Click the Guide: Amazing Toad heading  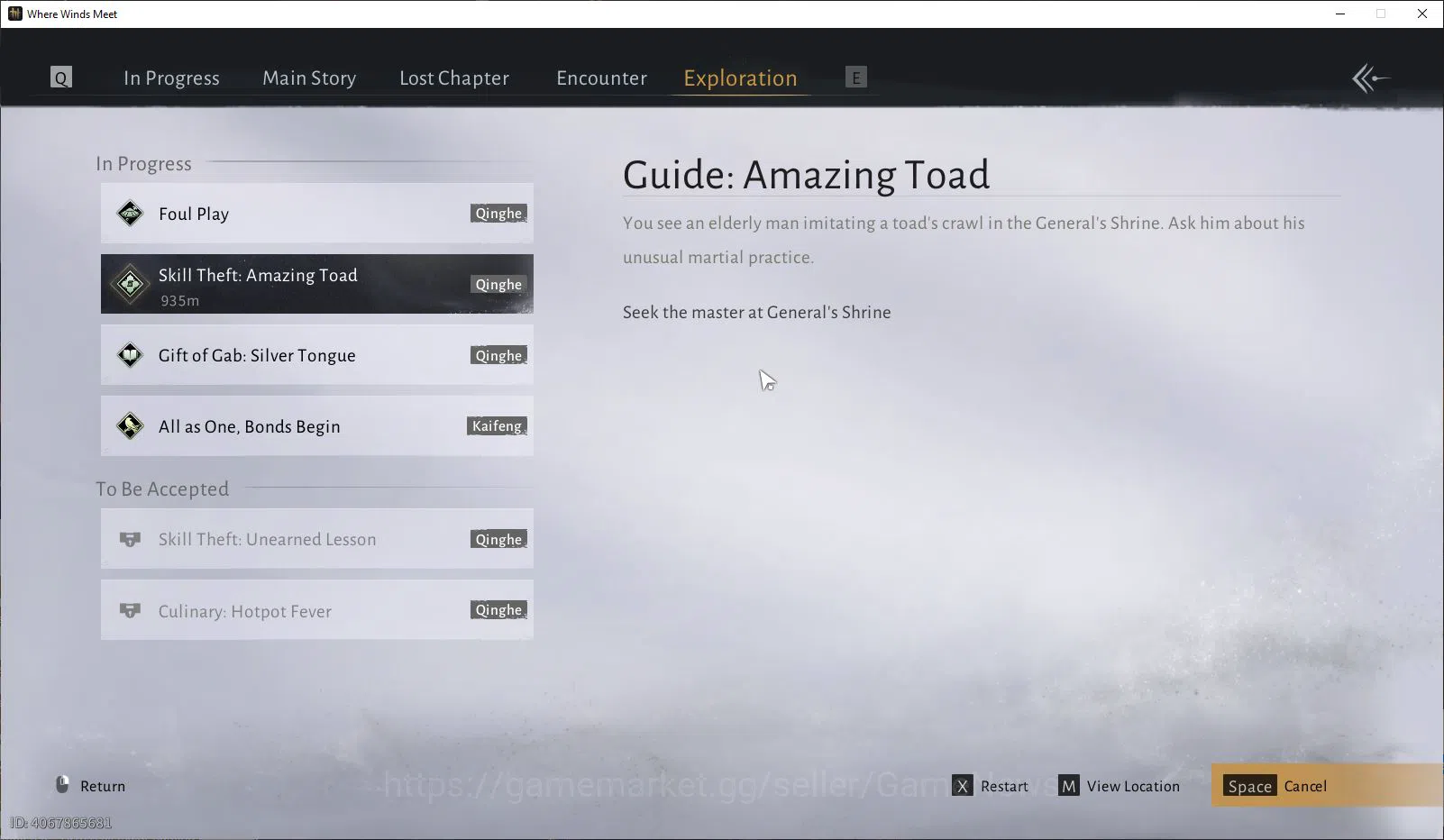[x=806, y=175]
